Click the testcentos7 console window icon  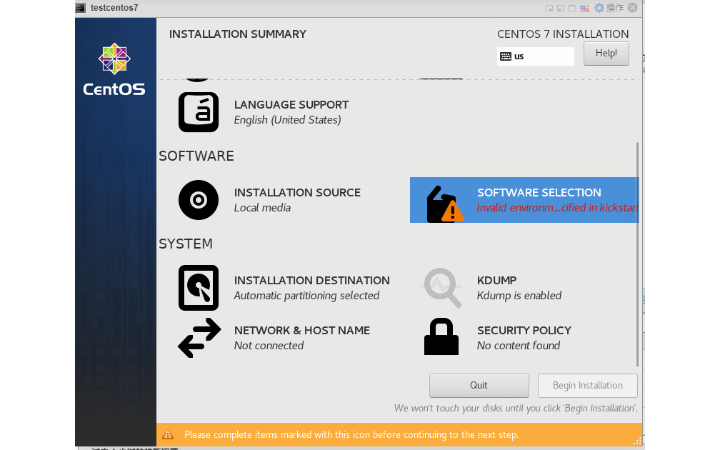pos(81,8)
